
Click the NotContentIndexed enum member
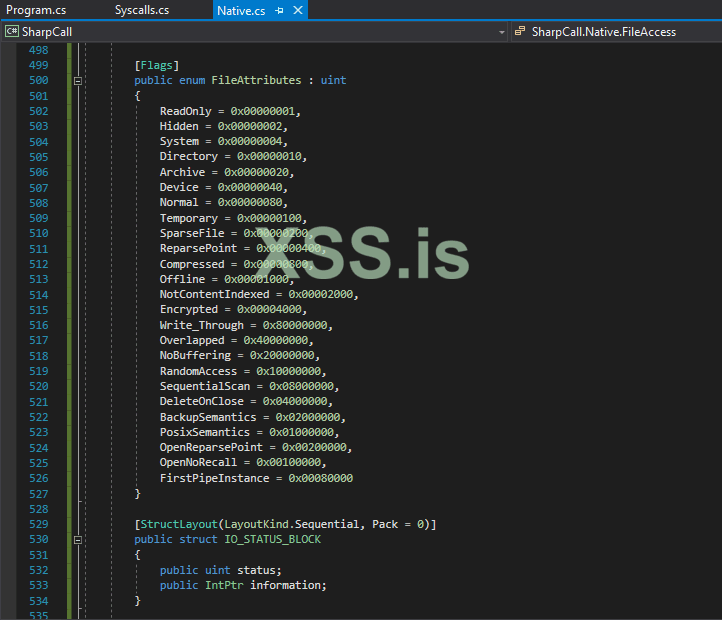pos(215,294)
